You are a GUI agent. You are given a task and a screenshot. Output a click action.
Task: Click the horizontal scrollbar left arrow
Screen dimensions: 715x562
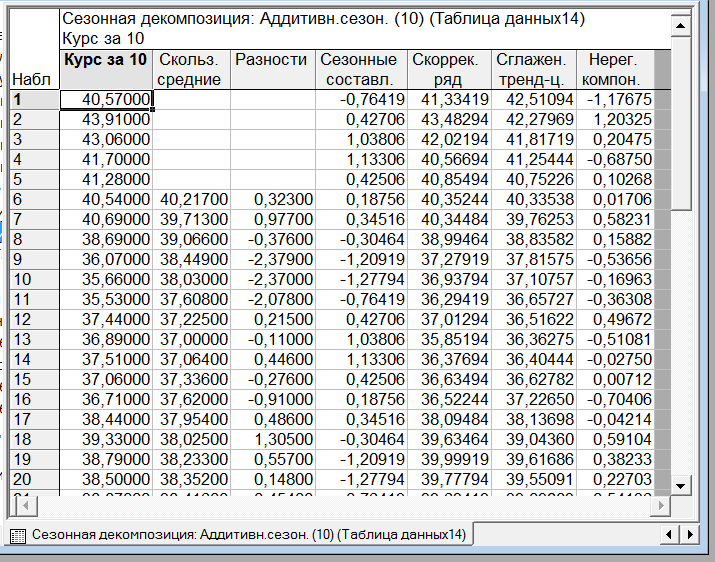(x=26, y=505)
